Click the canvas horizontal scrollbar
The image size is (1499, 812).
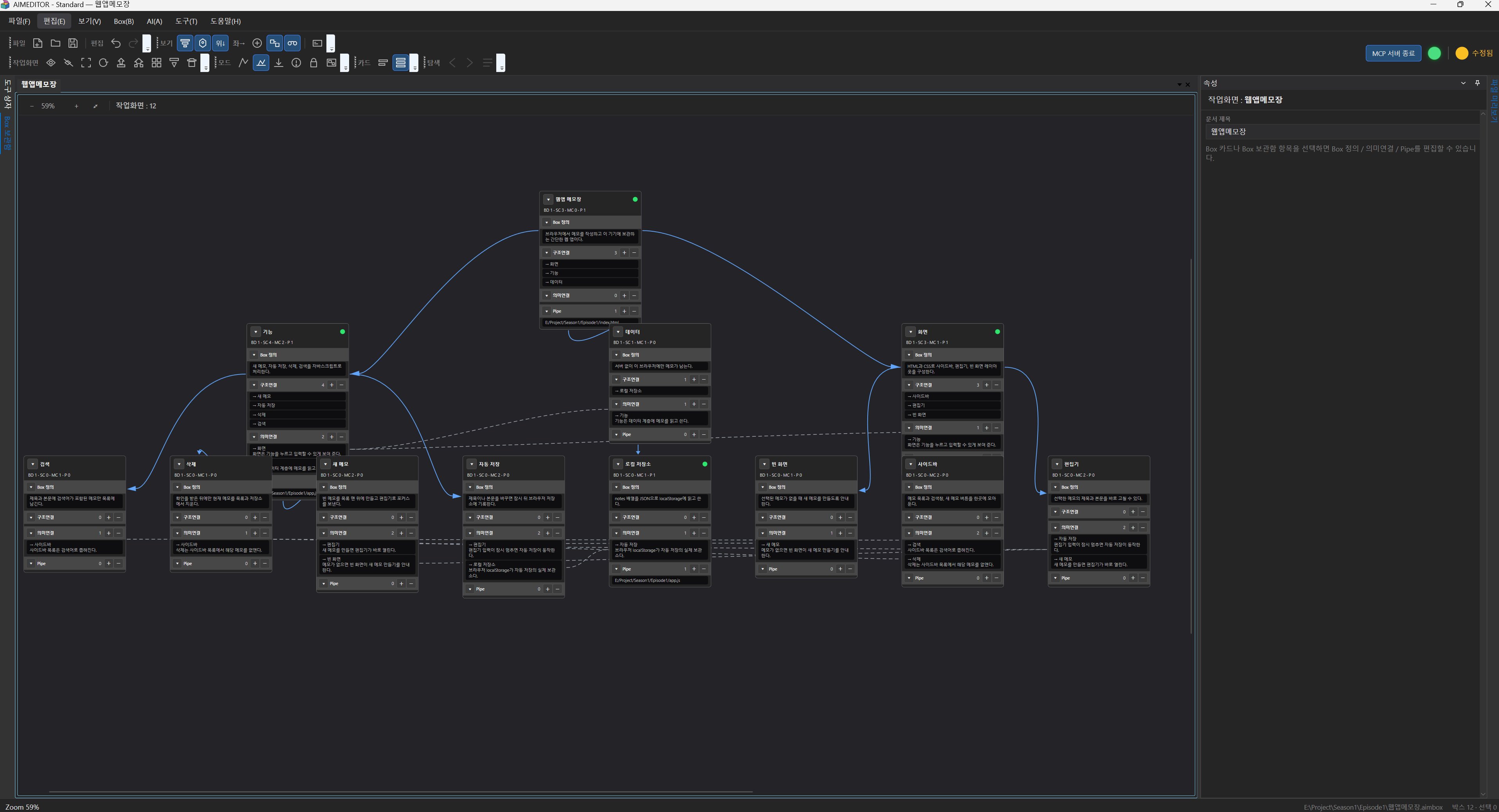pos(400,792)
